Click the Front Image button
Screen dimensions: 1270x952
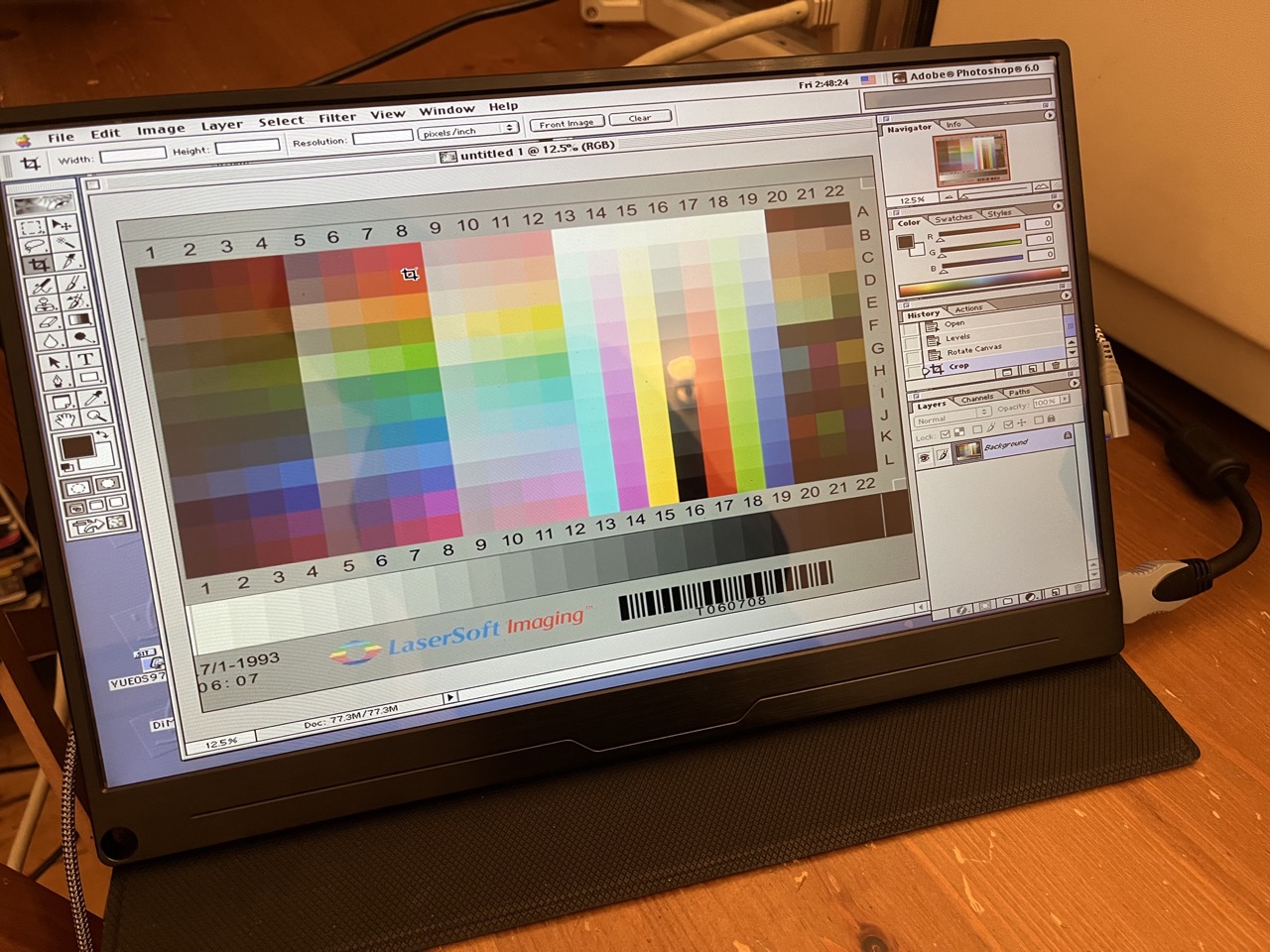pos(567,123)
